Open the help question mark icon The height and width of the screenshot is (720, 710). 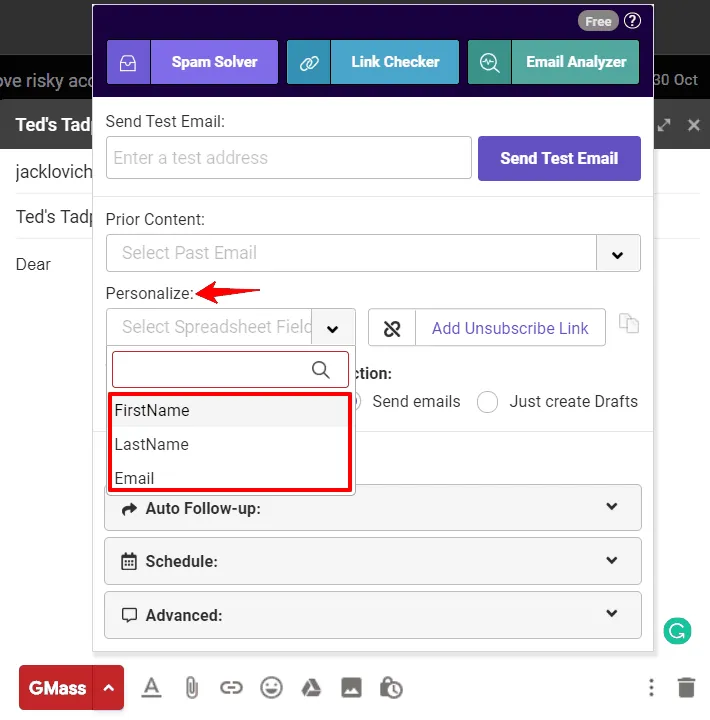click(x=632, y=21)
